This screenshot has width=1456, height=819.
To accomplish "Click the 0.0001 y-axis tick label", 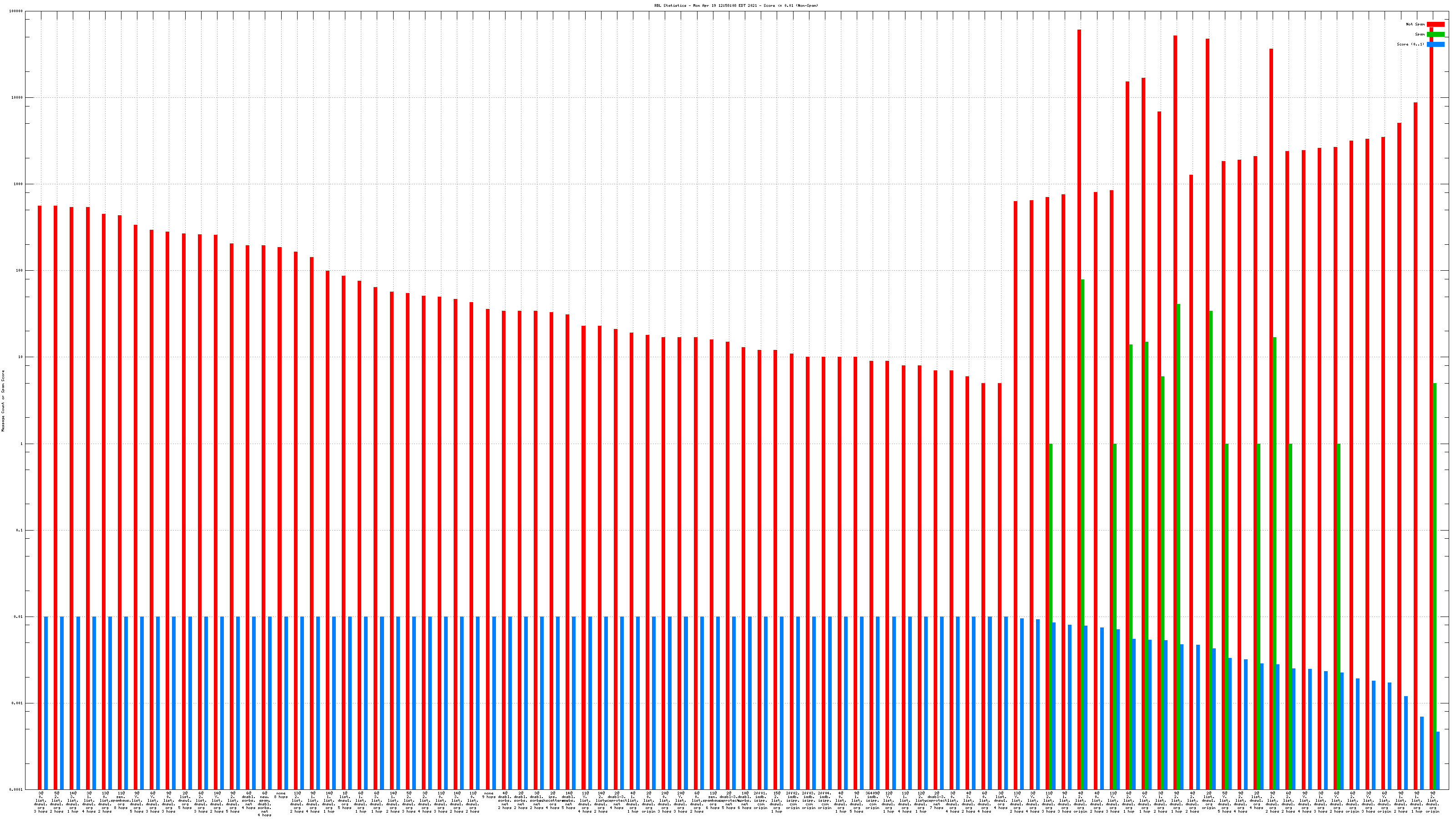I will pos(17,789).
